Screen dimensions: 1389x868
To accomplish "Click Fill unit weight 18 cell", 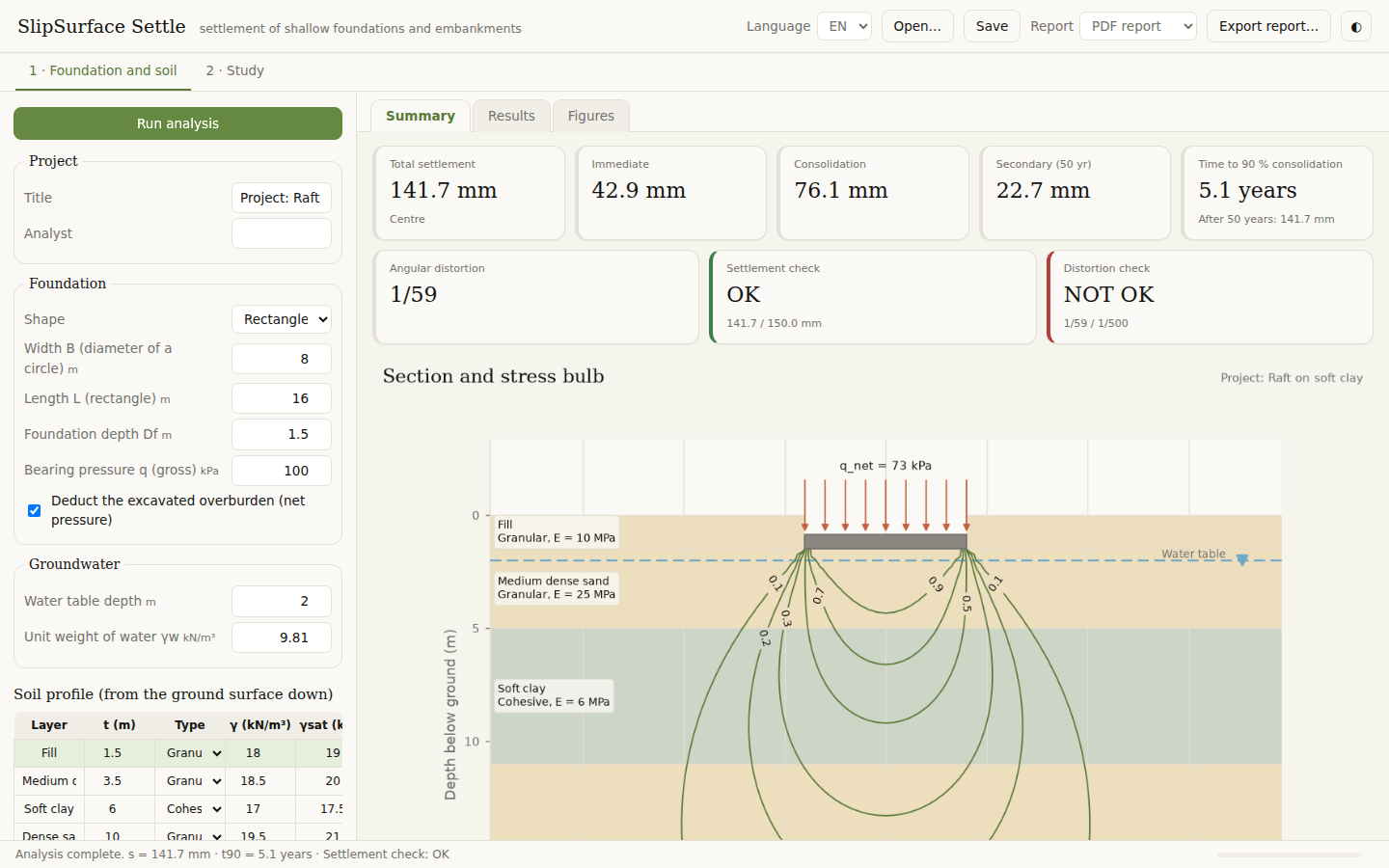I will pos(260,753).
